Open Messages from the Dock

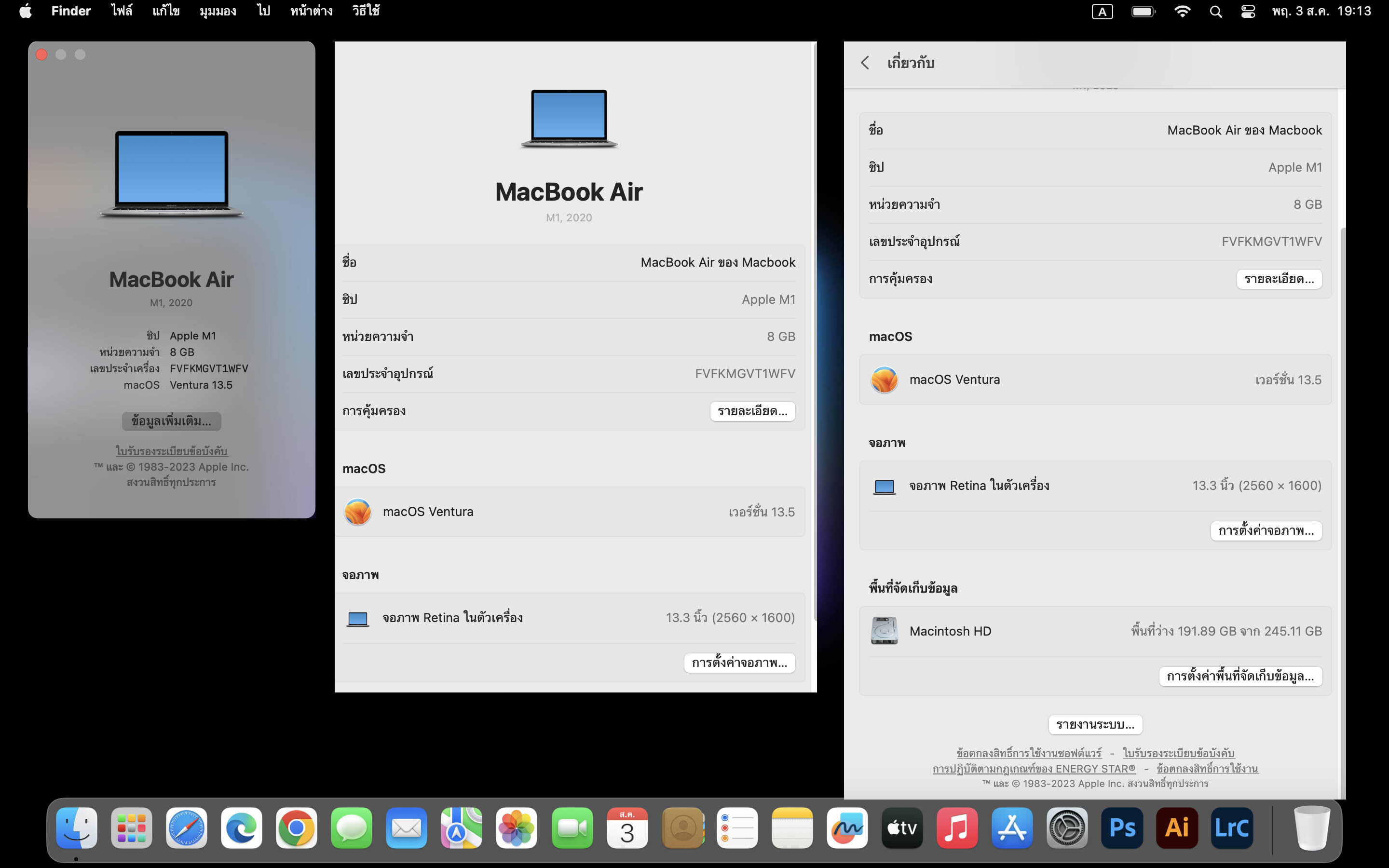click(x=351, y=828)
